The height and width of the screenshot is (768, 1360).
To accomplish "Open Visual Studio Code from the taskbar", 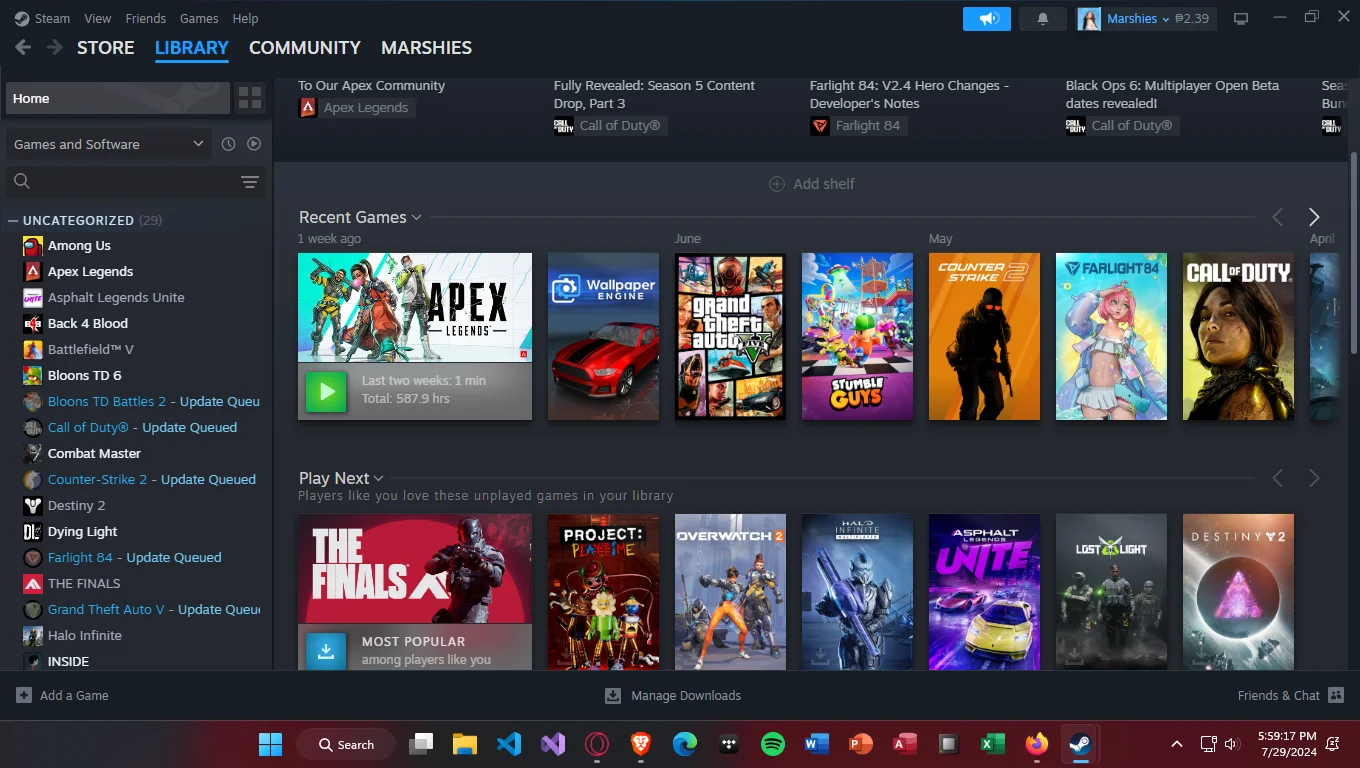I will pos(509,744).
